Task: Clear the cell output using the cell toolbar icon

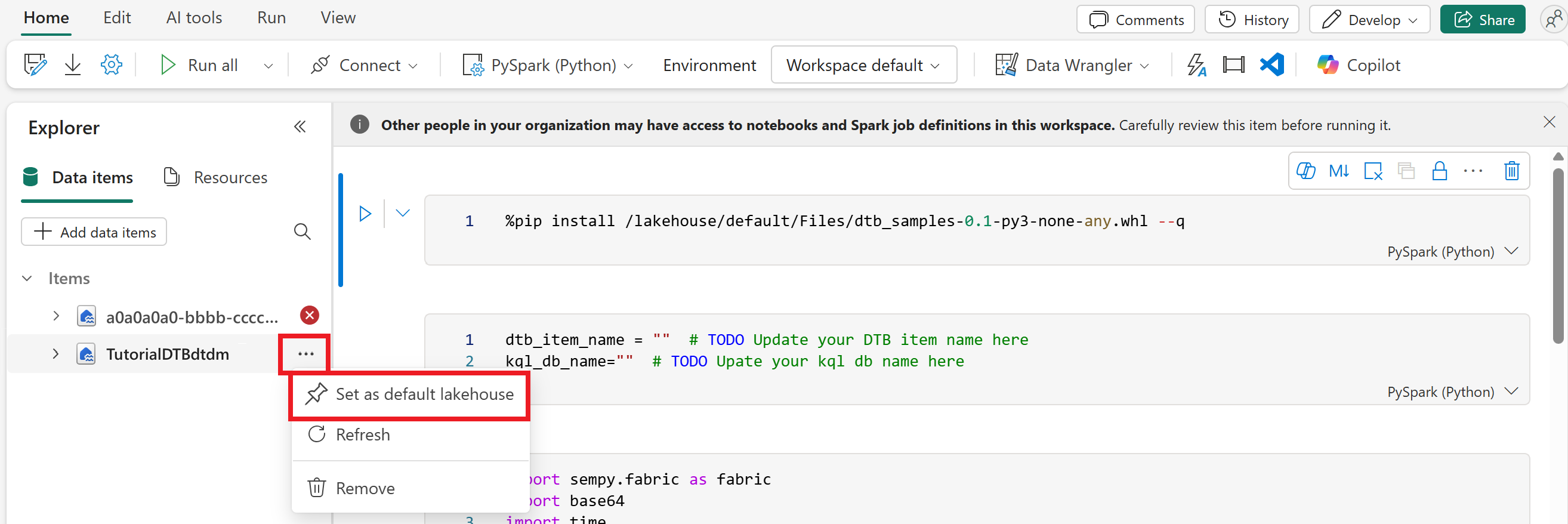Action: [x=1373, y=171]
